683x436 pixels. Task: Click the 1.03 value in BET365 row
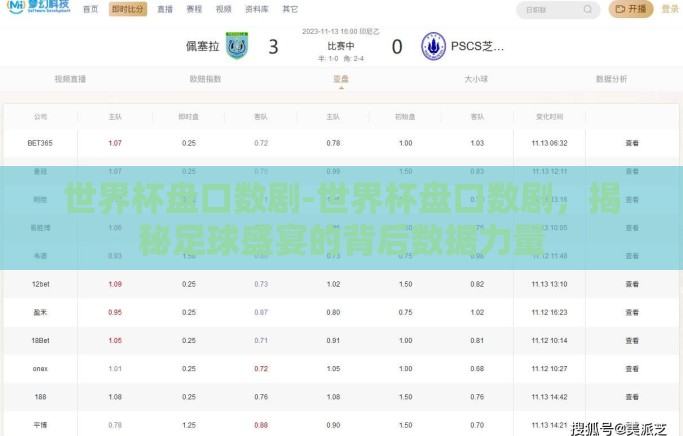(477, 143)
